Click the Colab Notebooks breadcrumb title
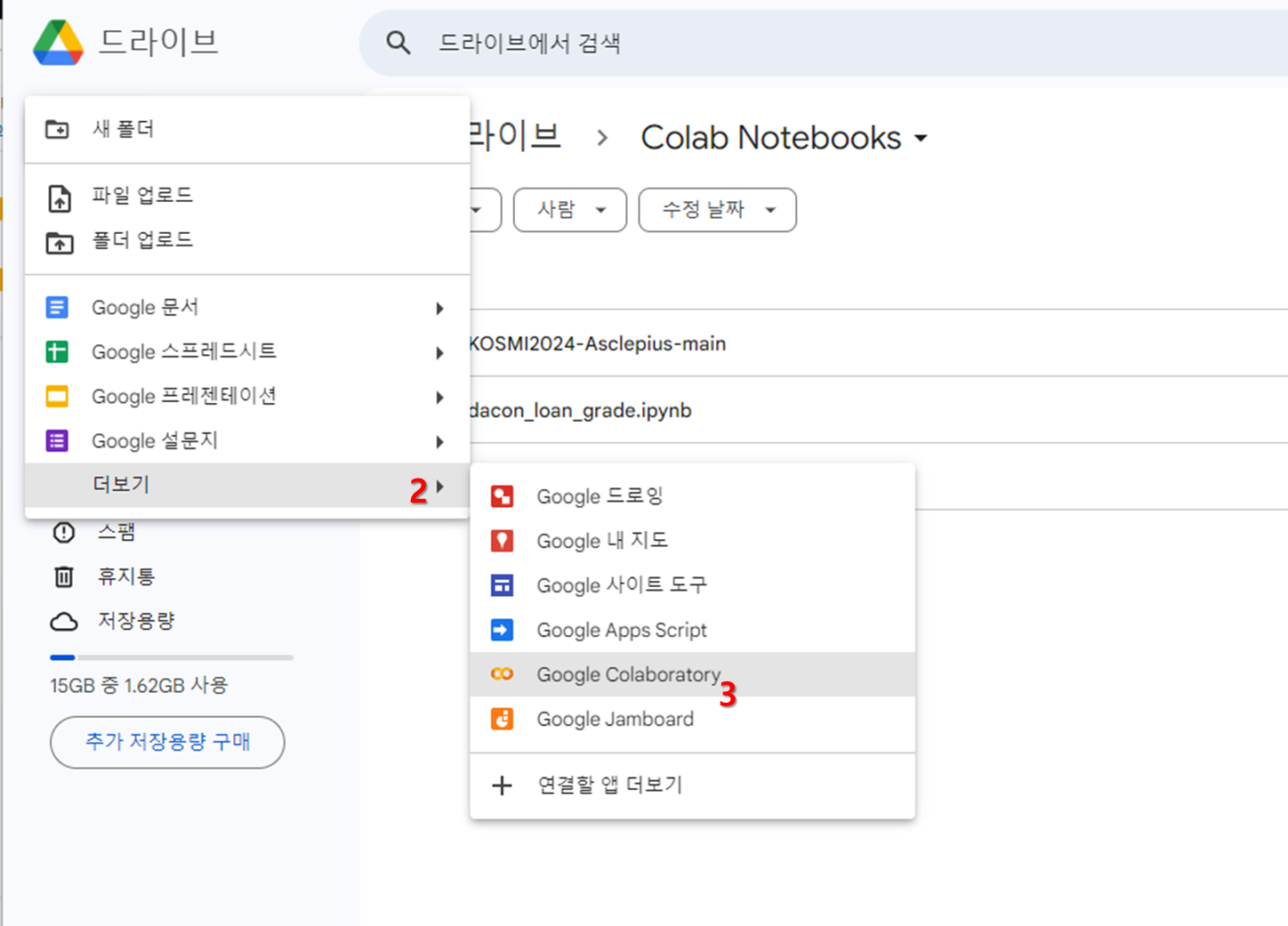Viewport: 1288px width, 926px height. point(771,138)
